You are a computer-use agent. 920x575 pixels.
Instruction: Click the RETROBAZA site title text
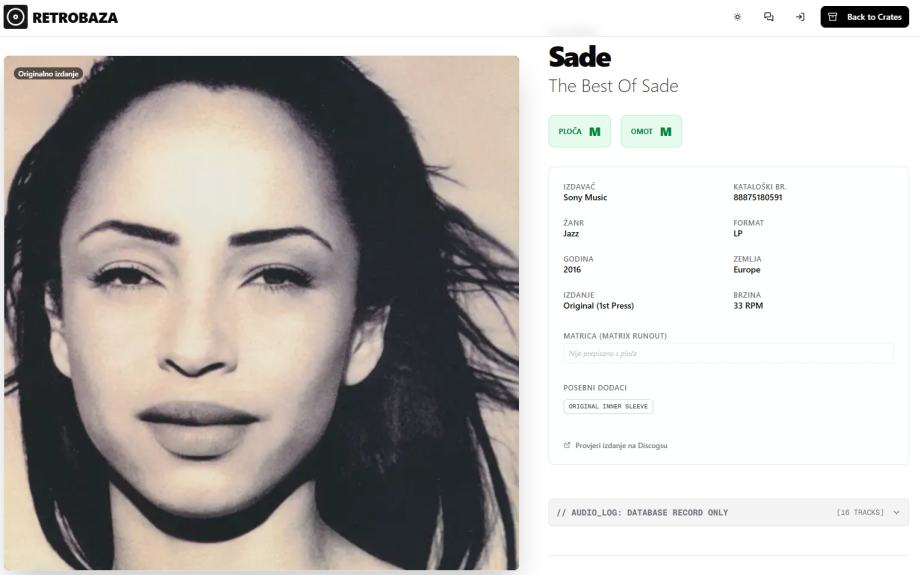click(75, 18)
